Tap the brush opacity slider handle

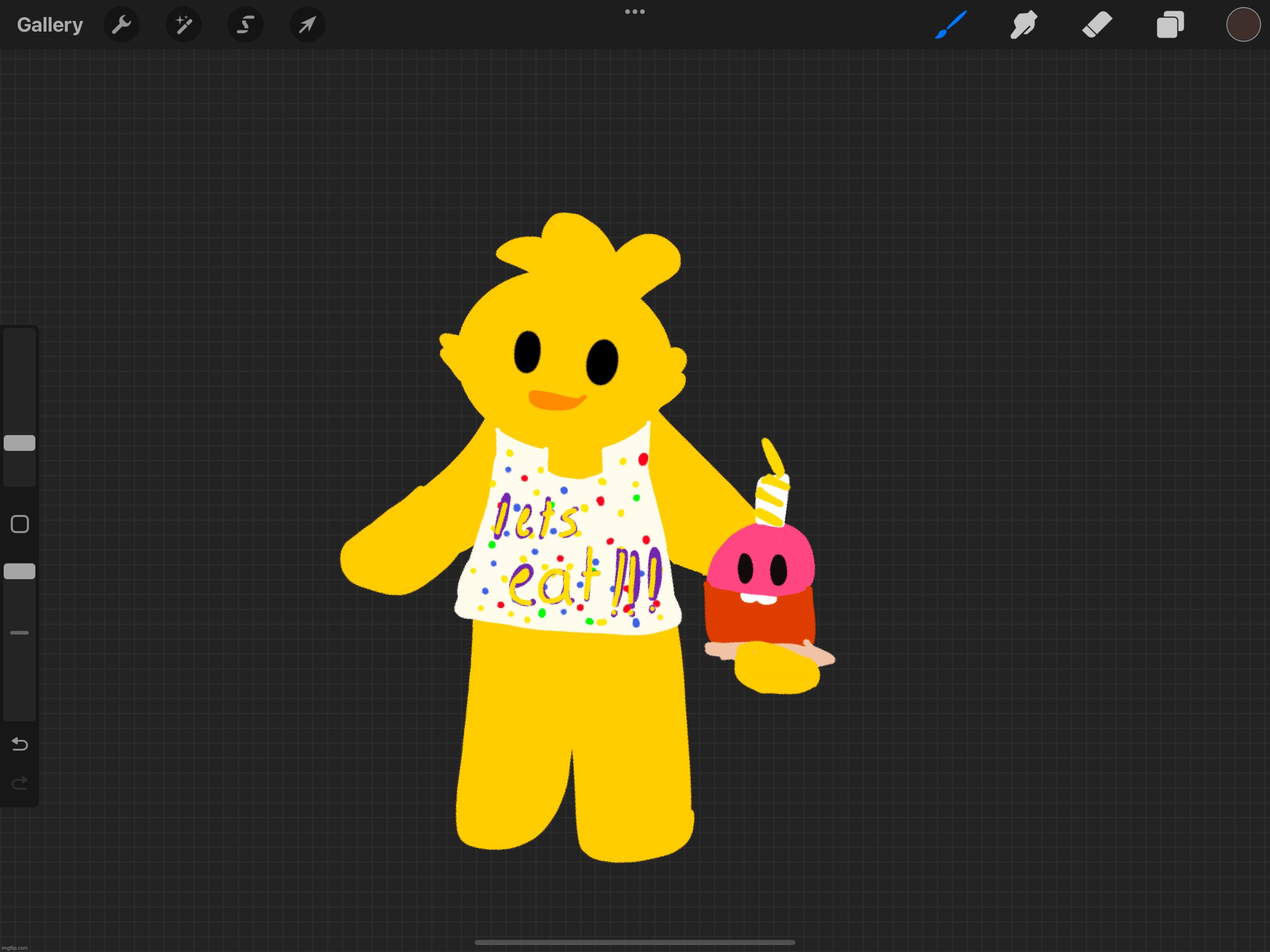(20, 571)
